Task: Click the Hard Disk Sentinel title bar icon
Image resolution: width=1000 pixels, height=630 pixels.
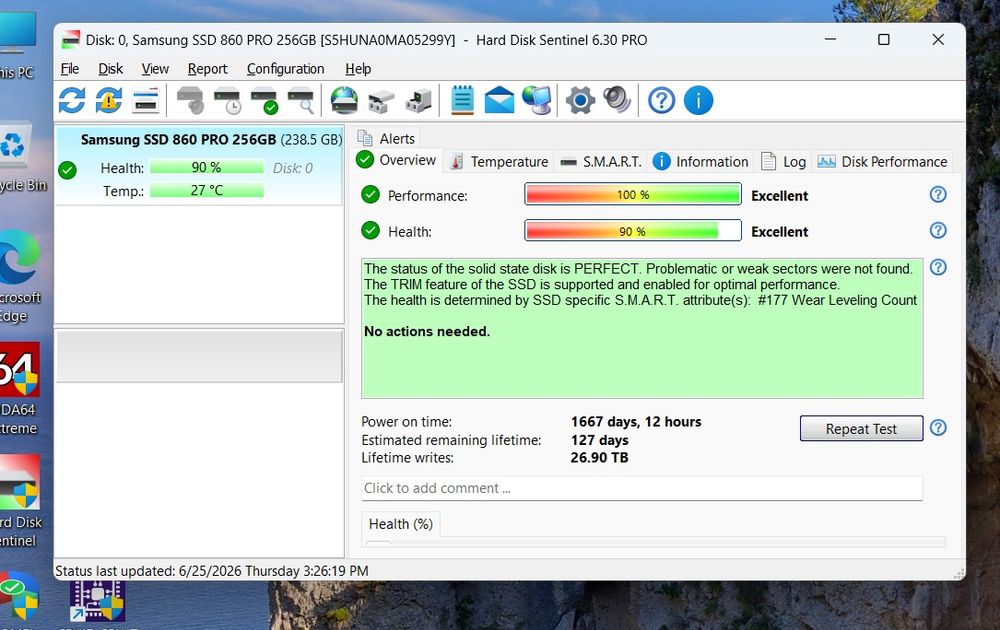Action: [70, 40]
